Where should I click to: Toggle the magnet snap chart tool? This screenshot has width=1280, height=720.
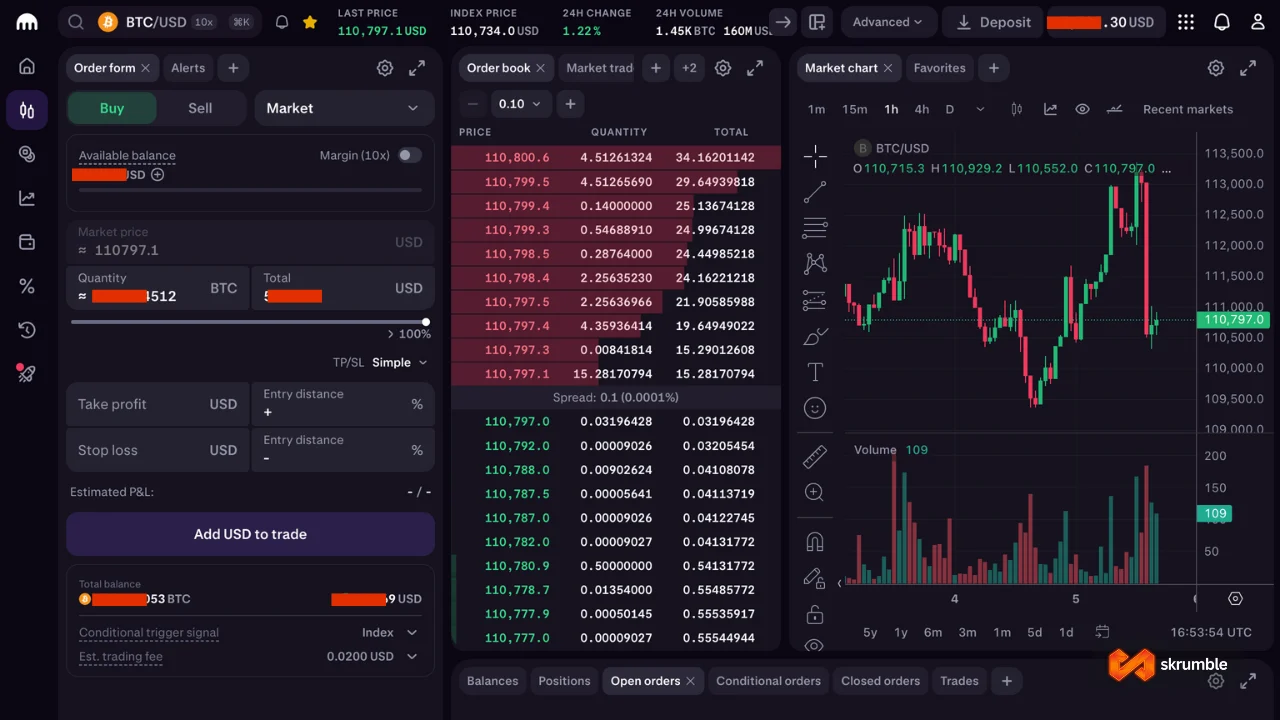[x=815, y=542]
